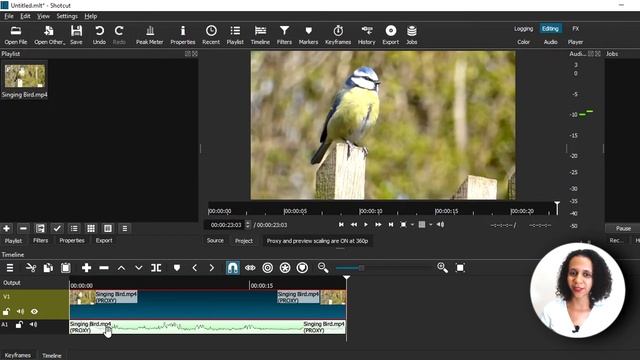
Task: Click the current timecode input field
Action: click(225, 225)
